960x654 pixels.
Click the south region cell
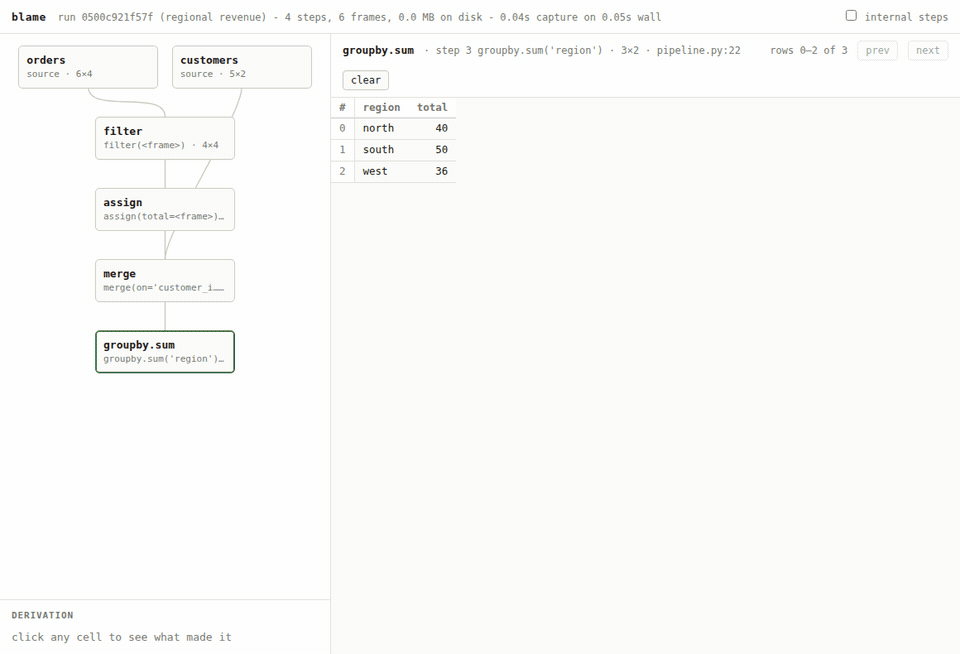(x=381, y=150)
